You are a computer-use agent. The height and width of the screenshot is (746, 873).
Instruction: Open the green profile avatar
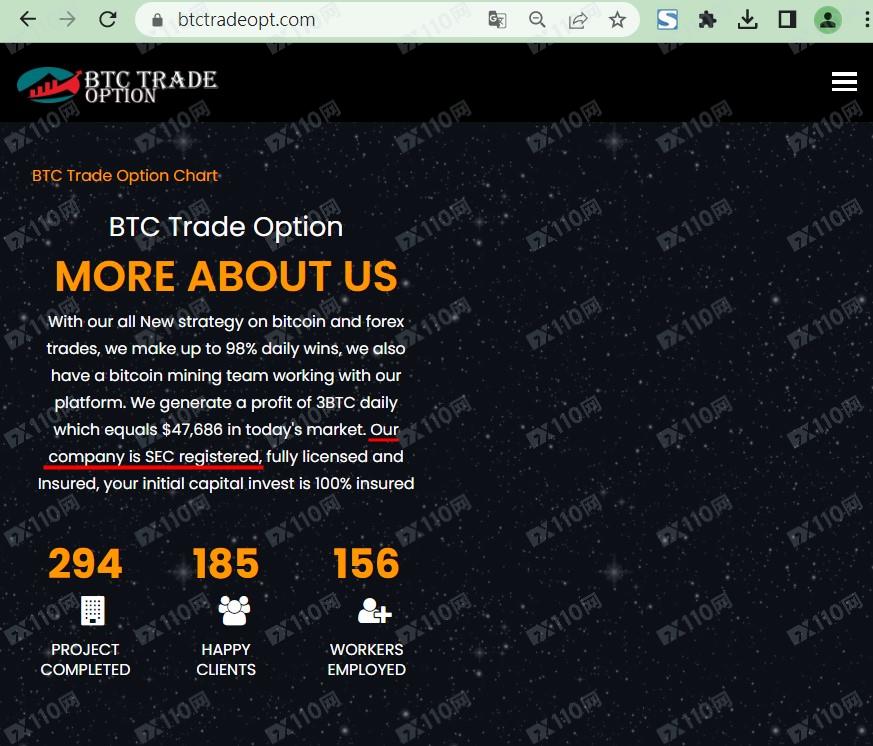(827, 19)
